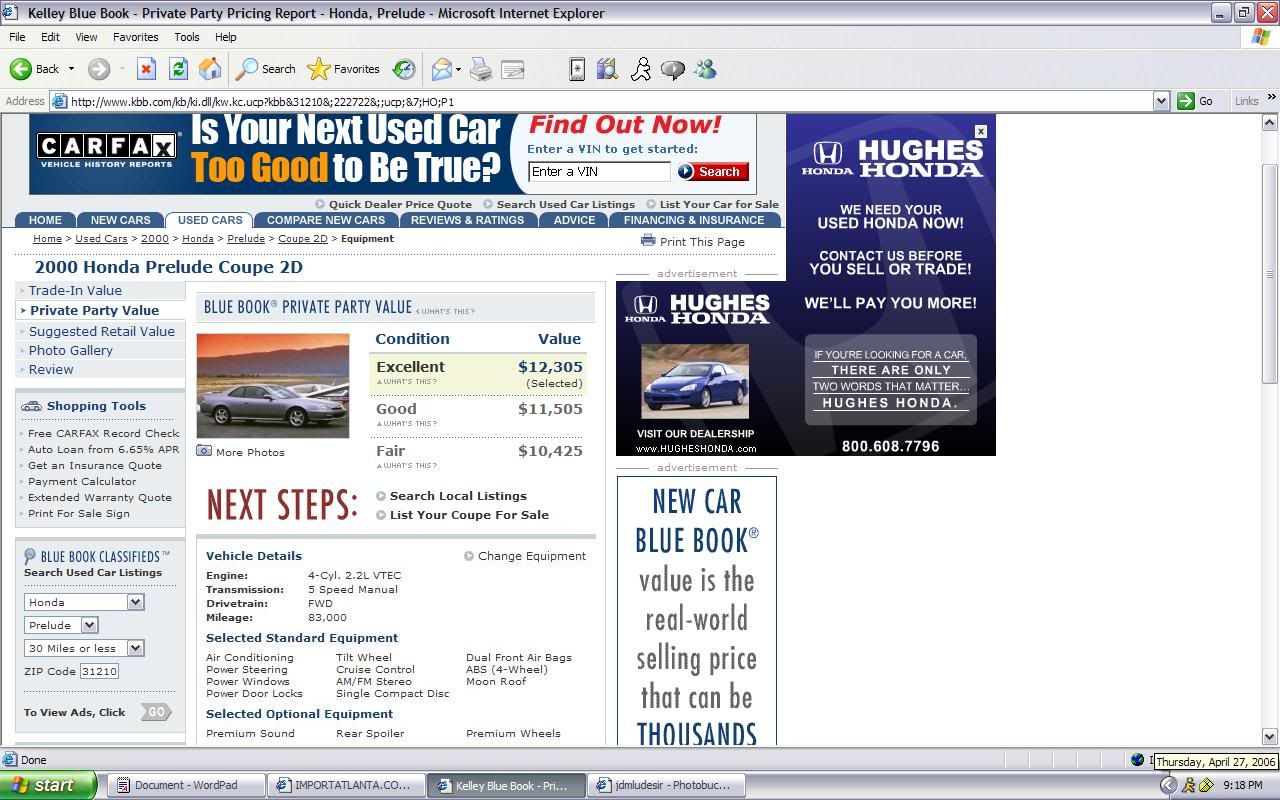Open the History toolbar icon
The height and width of the screenshot is (800, 1280).
click(x=404, y=69)
